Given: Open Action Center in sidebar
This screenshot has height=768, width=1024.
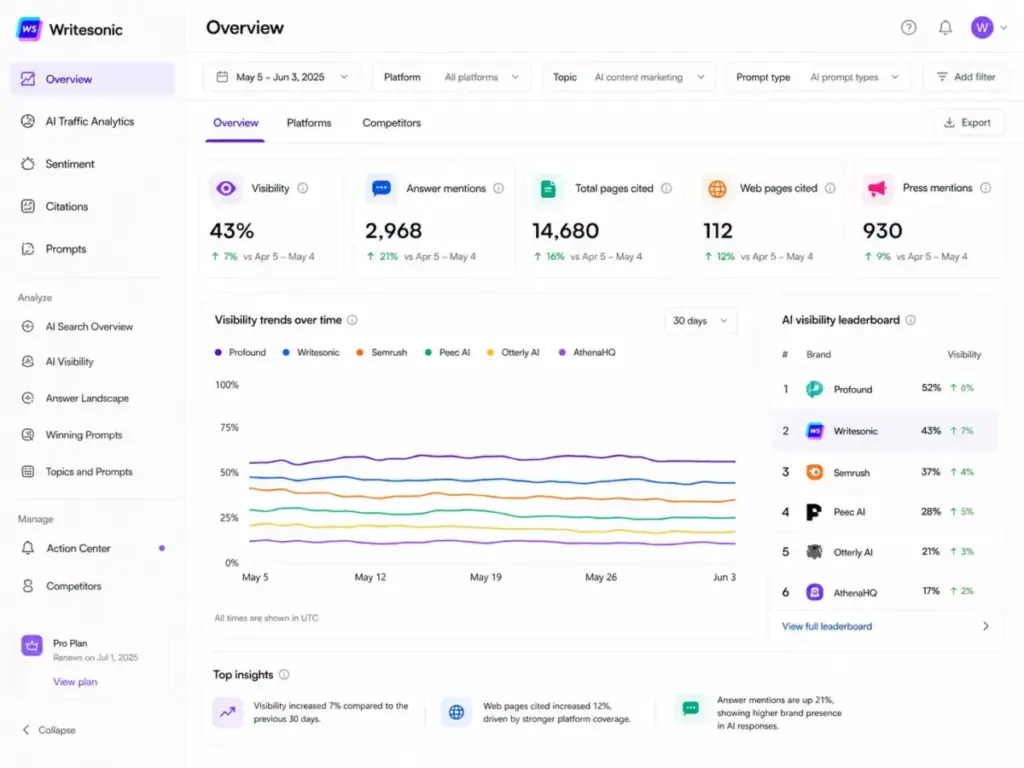Looking at the screenshot, I should click(92, 549).
